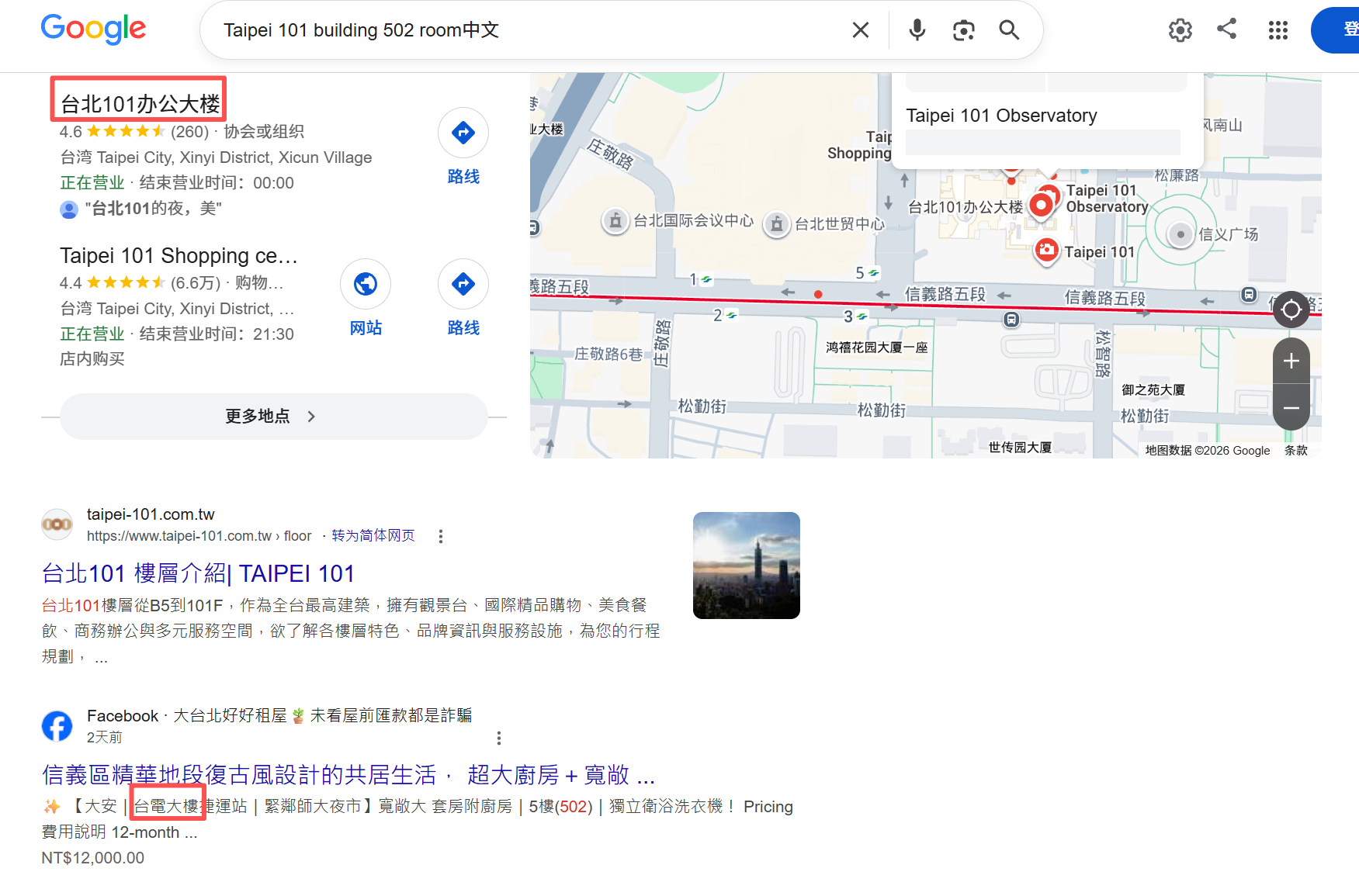1359x896 pixels.
Task: Select 信义广场 marker on map
Action: click(x=1180, y=234)
